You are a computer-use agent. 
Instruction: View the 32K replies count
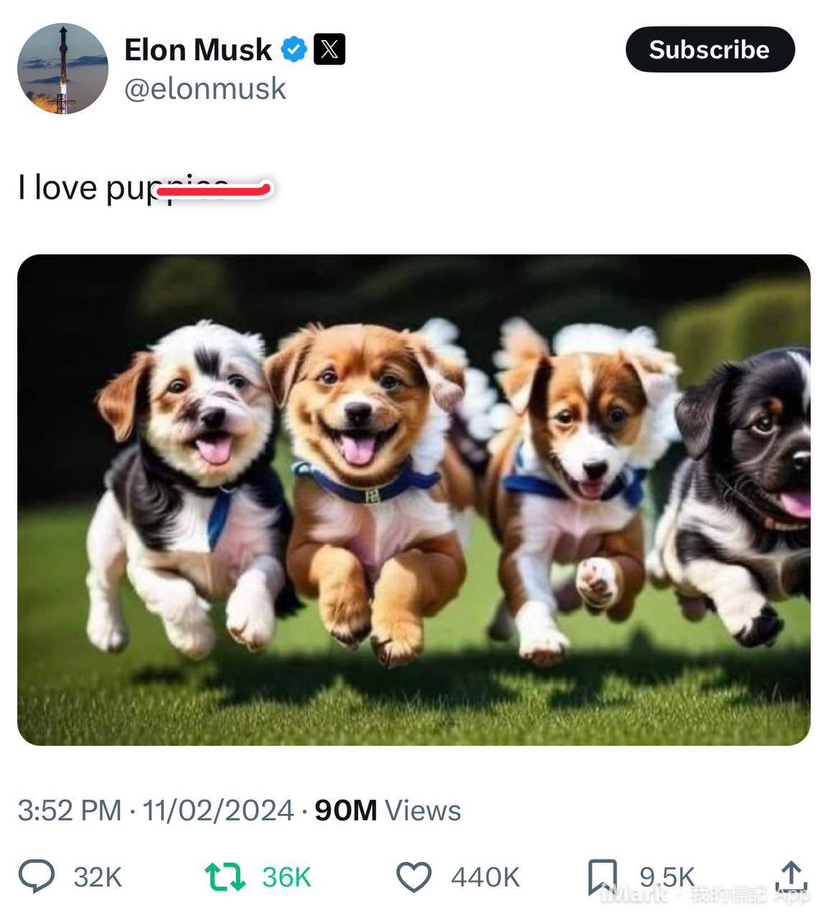pos(98,877)
